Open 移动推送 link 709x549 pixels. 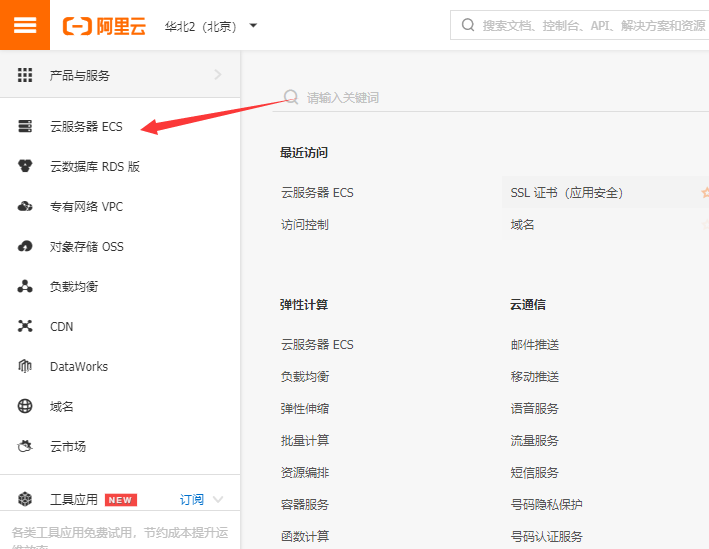pyautogui.click(x=535, y=377)
